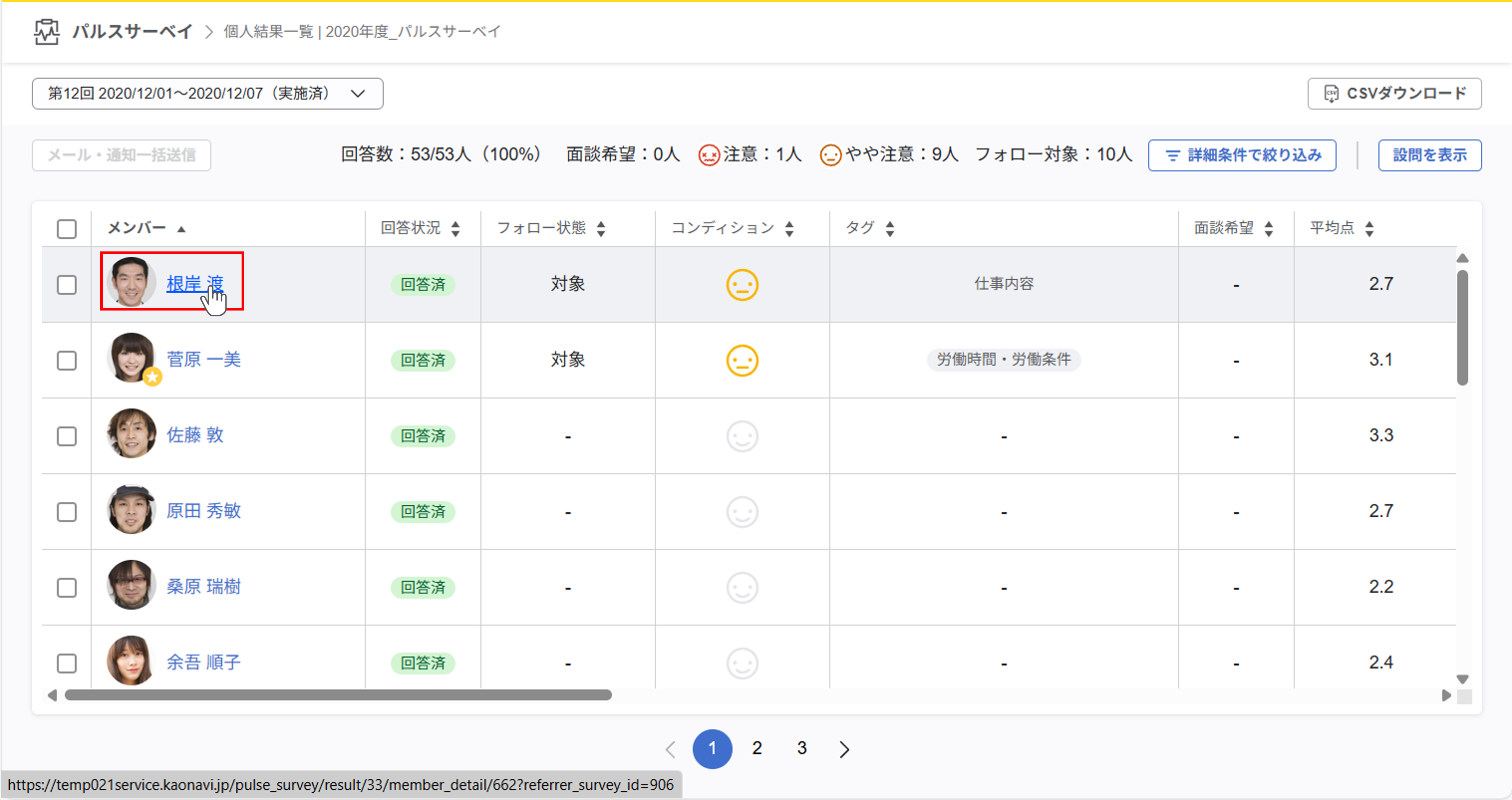
Task: Click the sort arrows on コンディション column
Action: pos(789,228)
